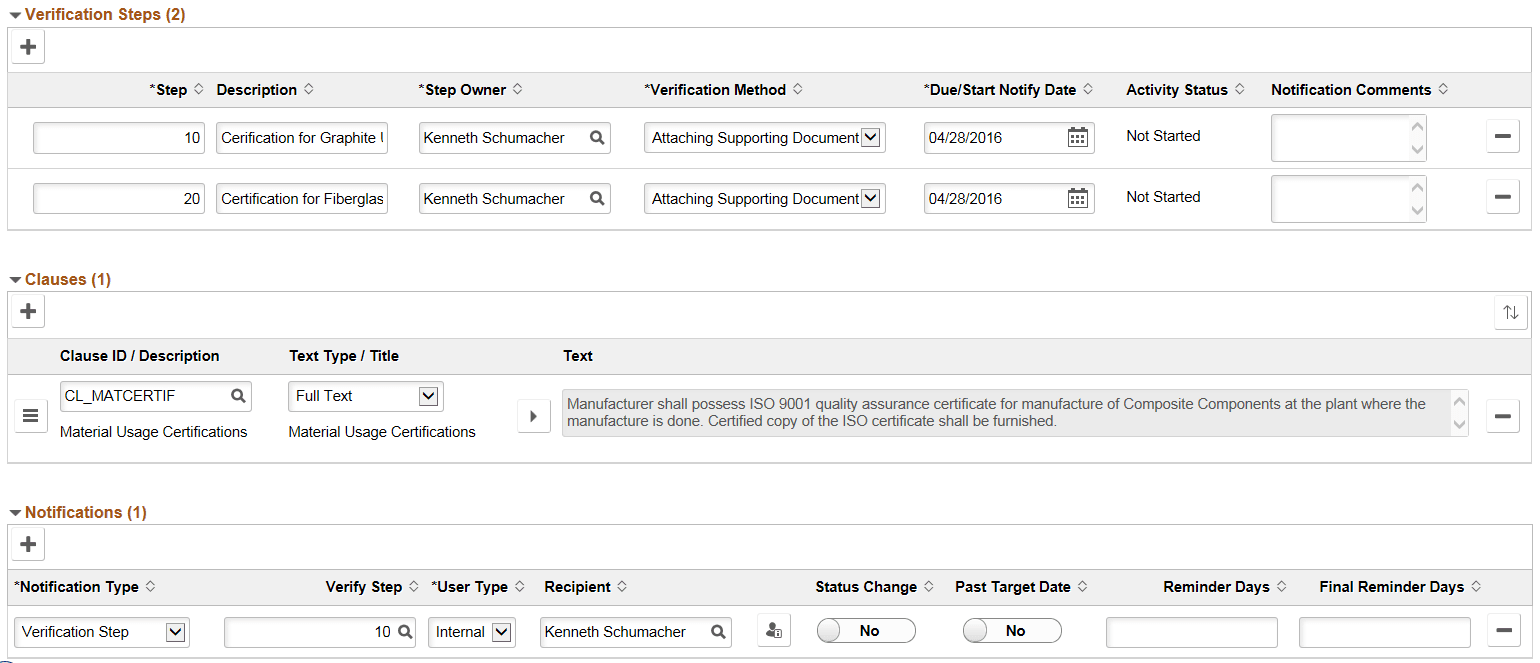Open the calendar picker for step 10 due date
The height and width of the screenshot is (663, 1540).
pyautogui.click(x=1078, y=137)
